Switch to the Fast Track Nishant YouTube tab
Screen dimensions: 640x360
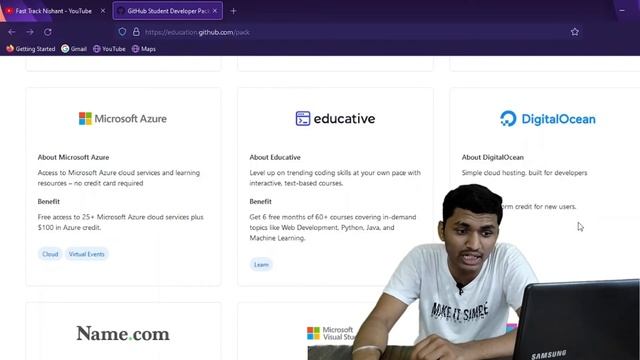point(53,11)
